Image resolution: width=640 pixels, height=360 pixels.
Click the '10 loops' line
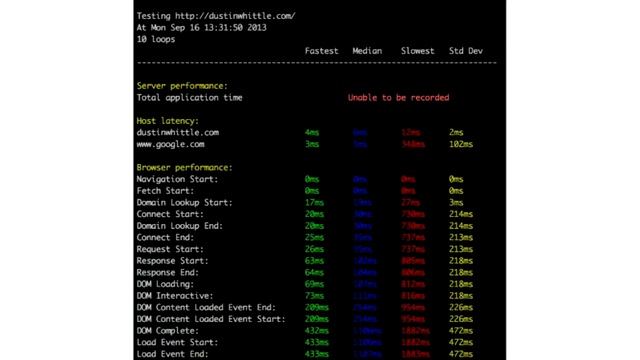(x=156, y=39)
